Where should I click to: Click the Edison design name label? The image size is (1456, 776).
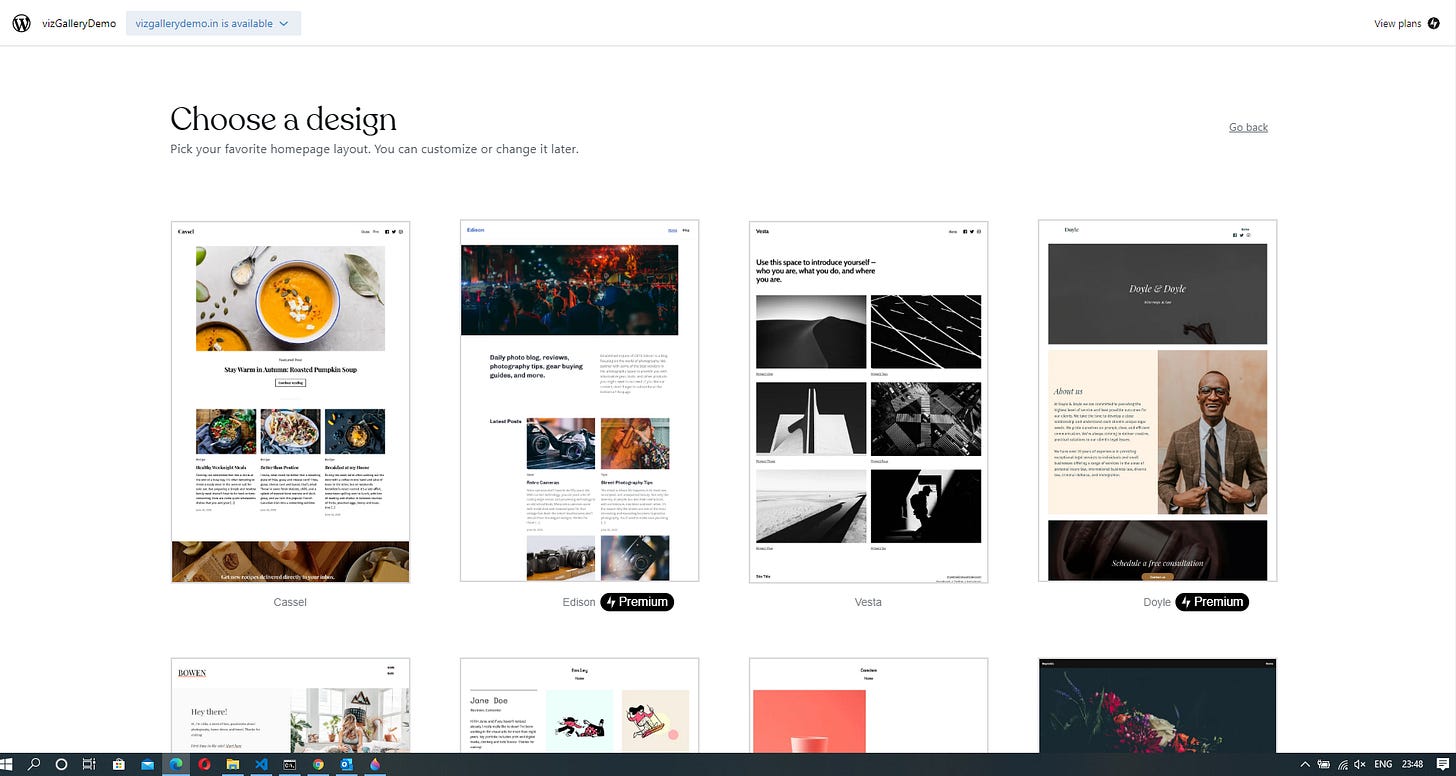pos(579,602)
